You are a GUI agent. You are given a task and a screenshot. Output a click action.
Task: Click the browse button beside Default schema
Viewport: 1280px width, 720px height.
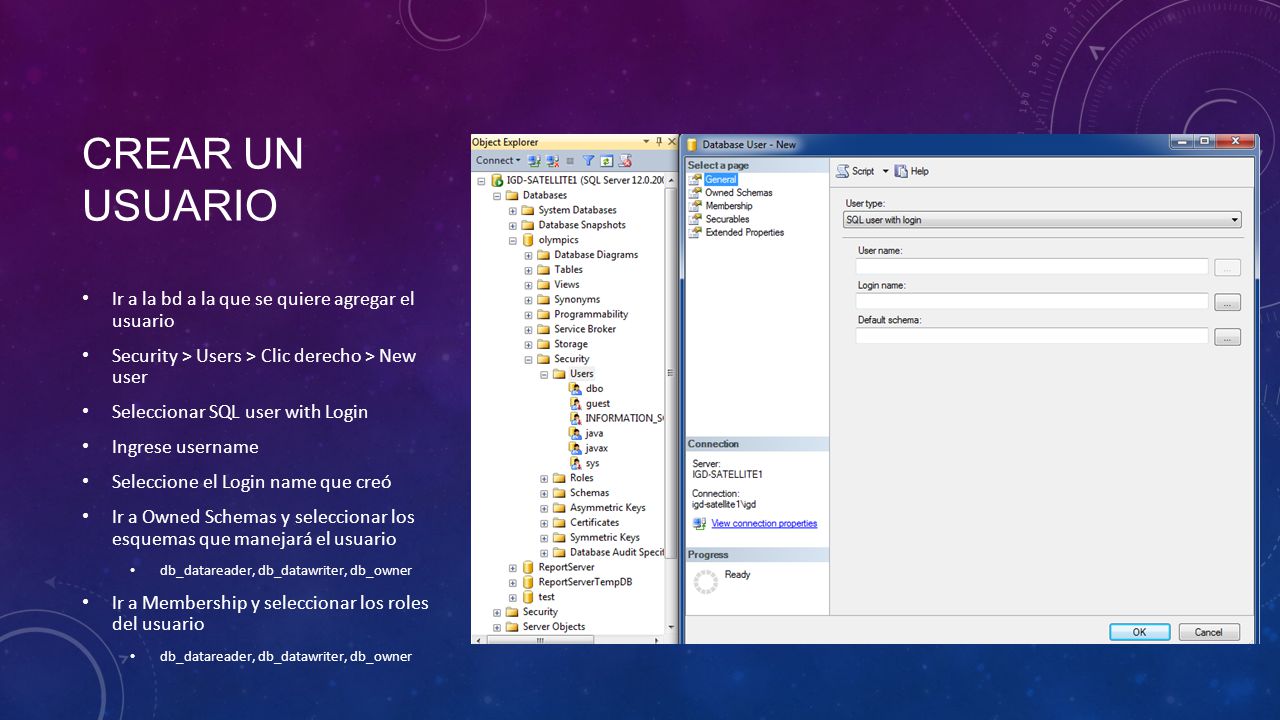tap(1227, 337)
